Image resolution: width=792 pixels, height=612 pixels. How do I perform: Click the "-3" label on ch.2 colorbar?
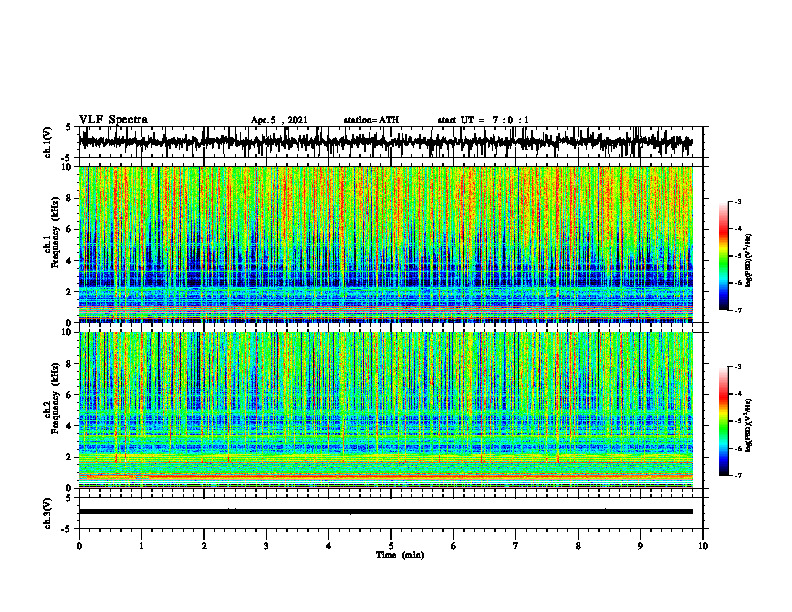(x=738, y=367)
